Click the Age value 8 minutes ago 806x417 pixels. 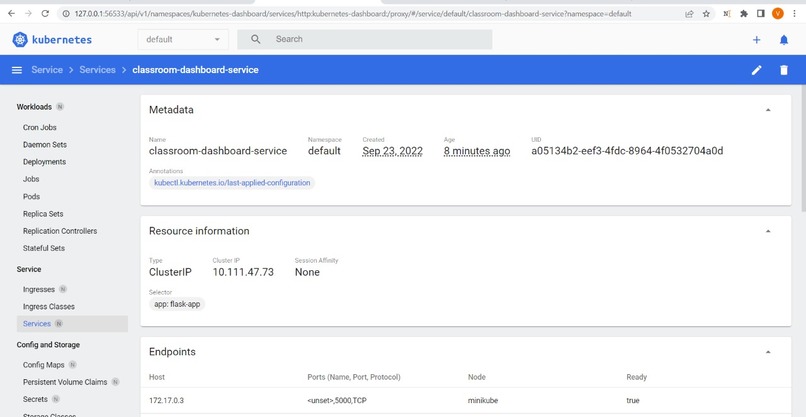477,151
